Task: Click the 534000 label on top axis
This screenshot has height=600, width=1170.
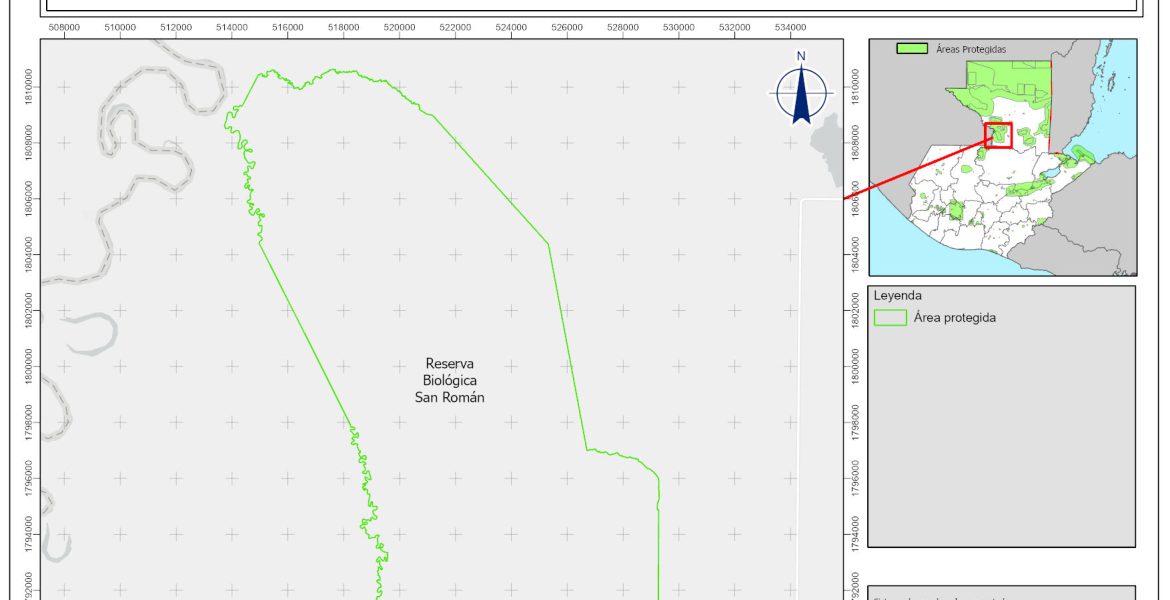Action: 790,27
